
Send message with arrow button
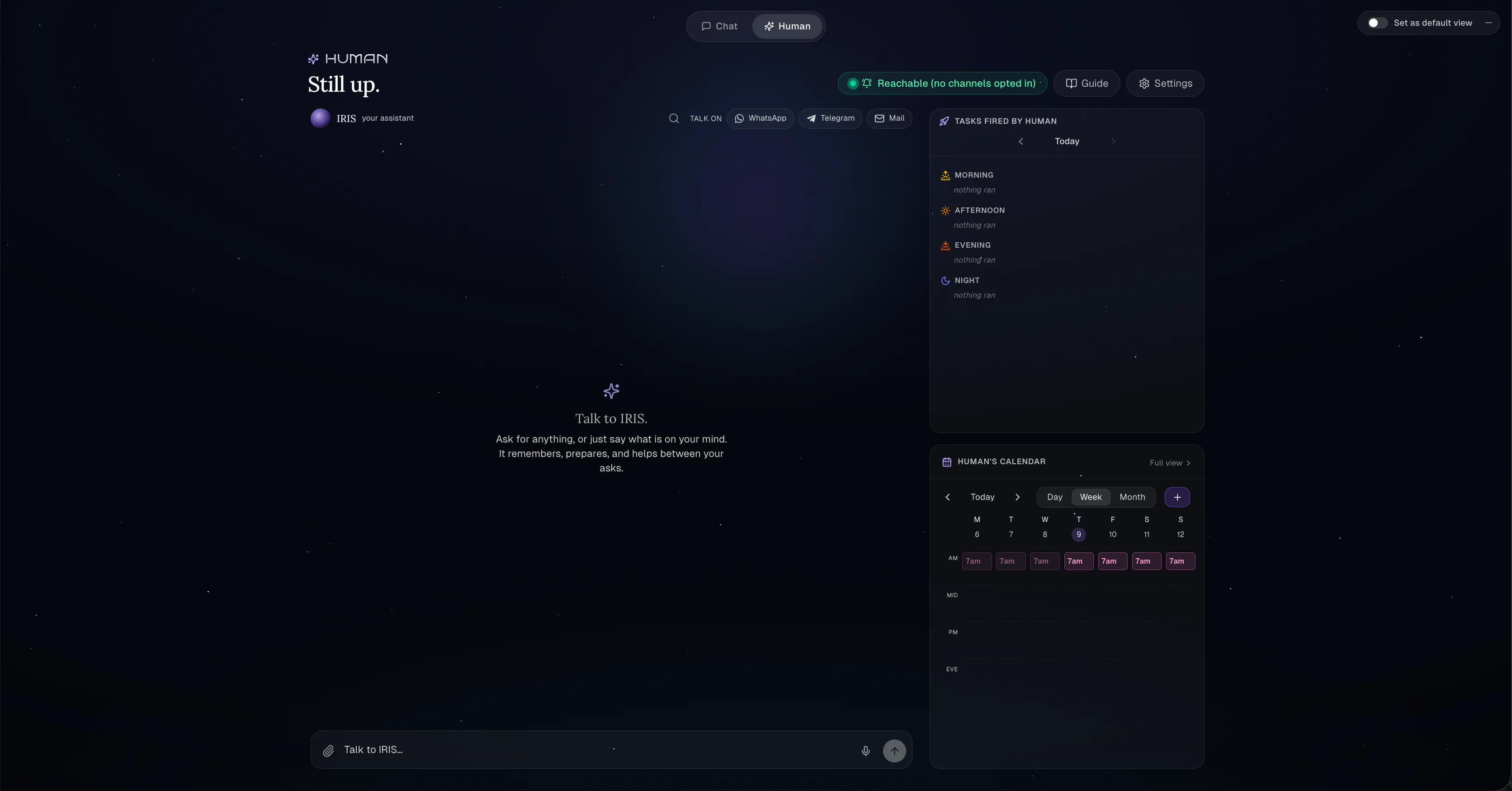pos(894,750)
